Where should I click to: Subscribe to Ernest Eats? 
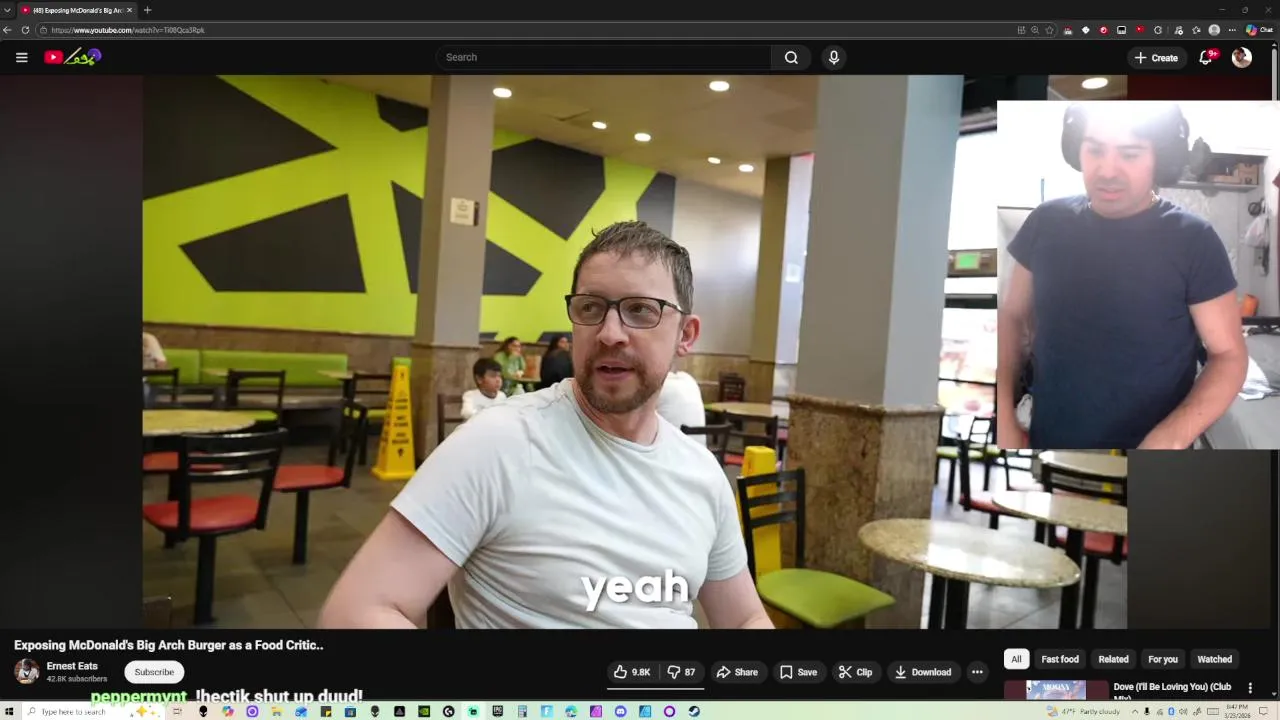point(154,672)
